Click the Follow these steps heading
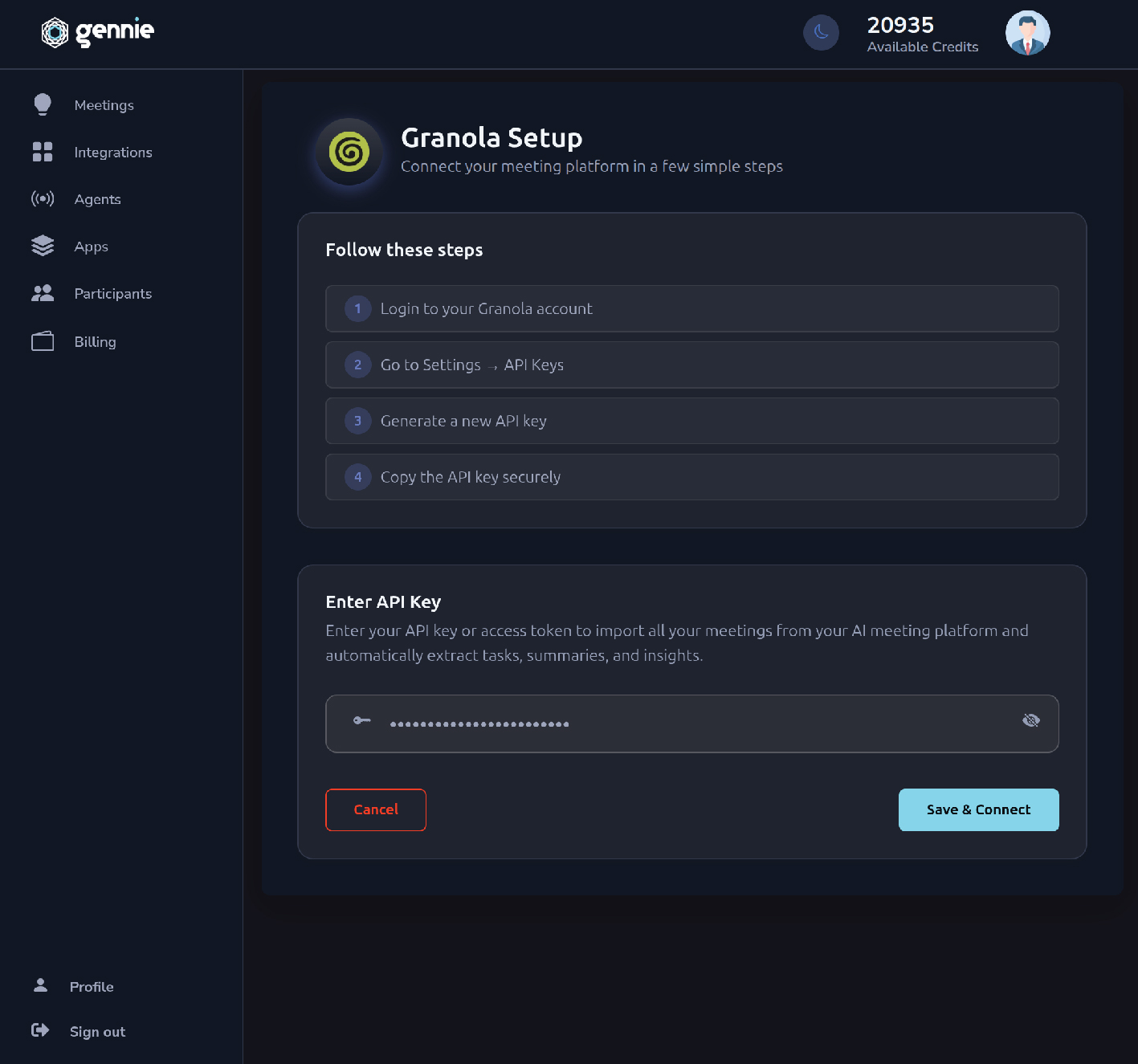Viewport: 1138px width, 1064px height. (404, 250)
